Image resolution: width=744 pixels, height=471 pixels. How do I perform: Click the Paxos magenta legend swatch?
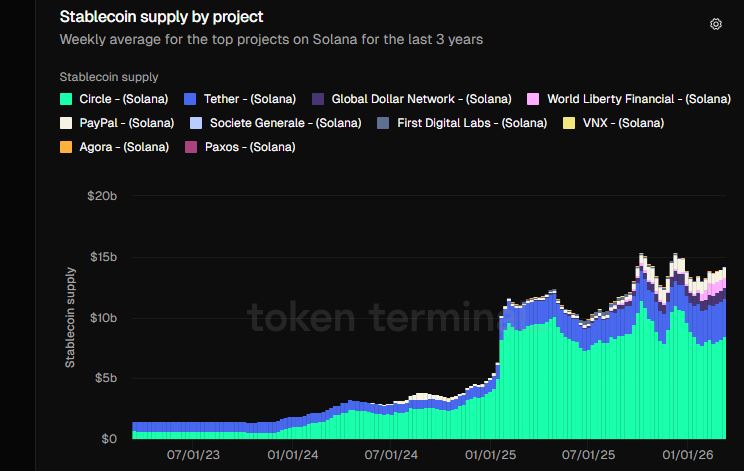coord(191,147)
